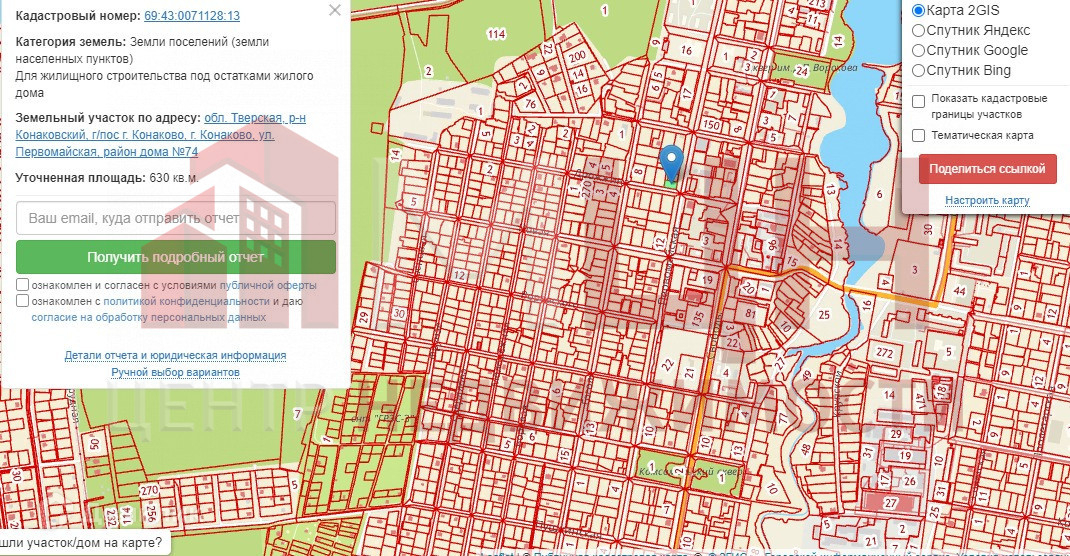Viewport: 1070px width, 556px height.
Task: Click parcel labeled 150 on map
Action: coord(711,126)
